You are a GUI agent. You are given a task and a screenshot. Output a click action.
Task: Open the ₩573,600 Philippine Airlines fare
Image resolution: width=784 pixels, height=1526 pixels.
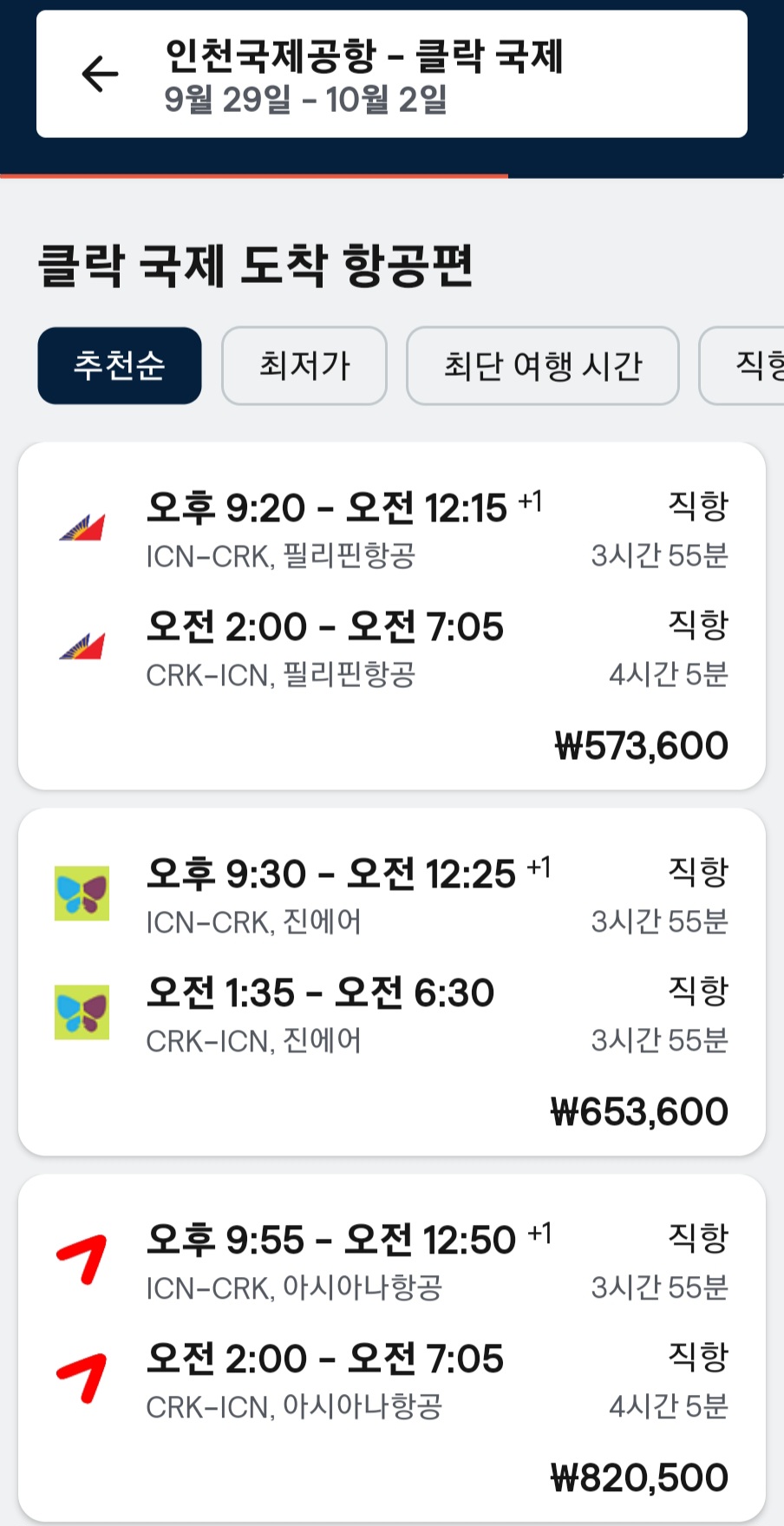pyautogui.click(x=641, y=746)
